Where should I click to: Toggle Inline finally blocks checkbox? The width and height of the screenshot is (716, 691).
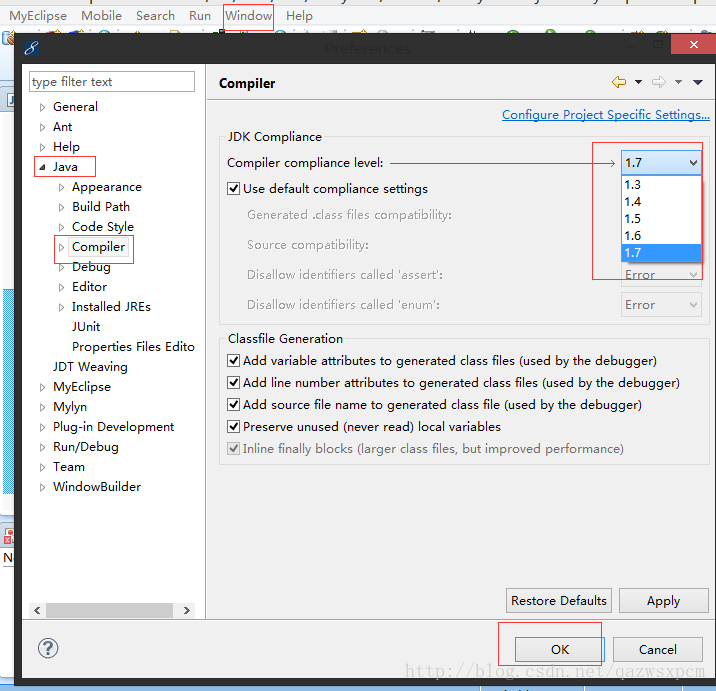coord(233,449)
